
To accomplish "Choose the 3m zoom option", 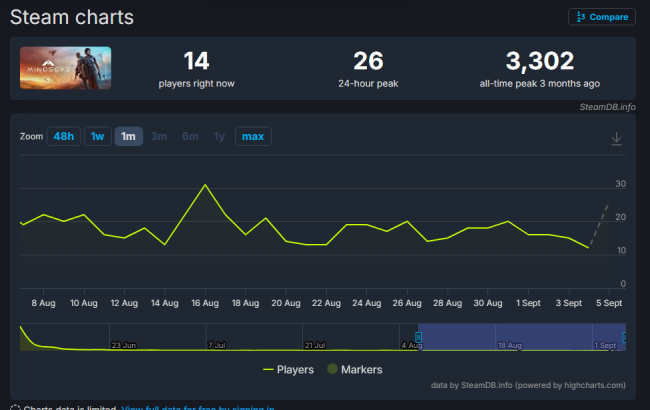I will click(159, 137).
